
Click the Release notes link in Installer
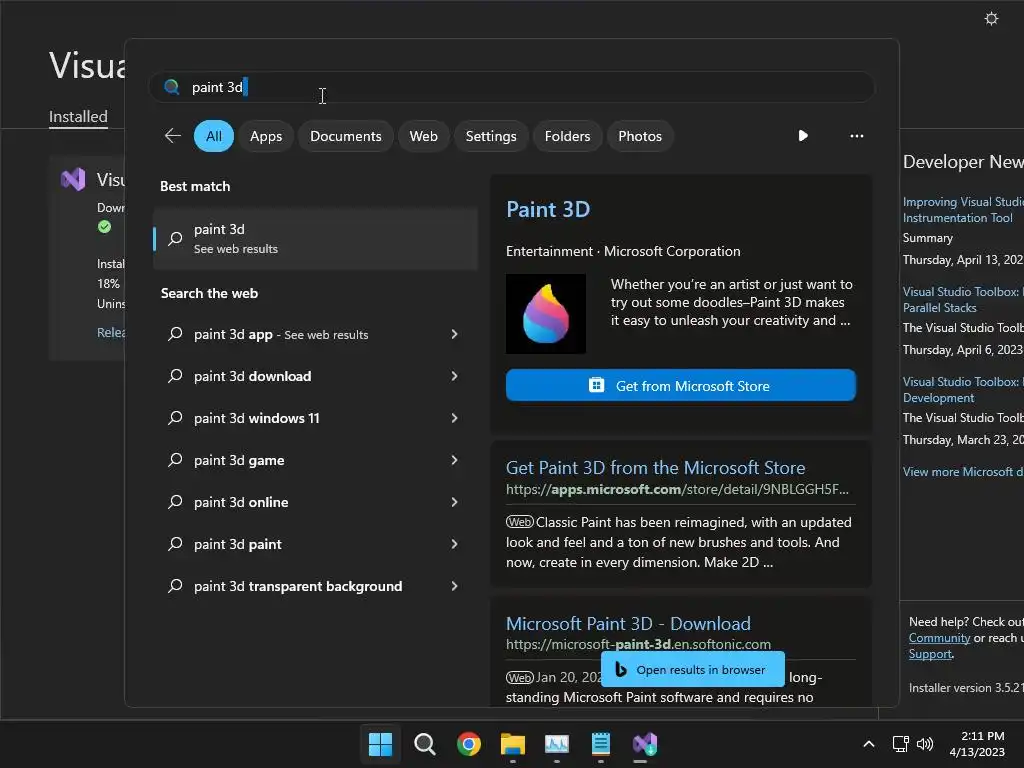pos(111,332)
